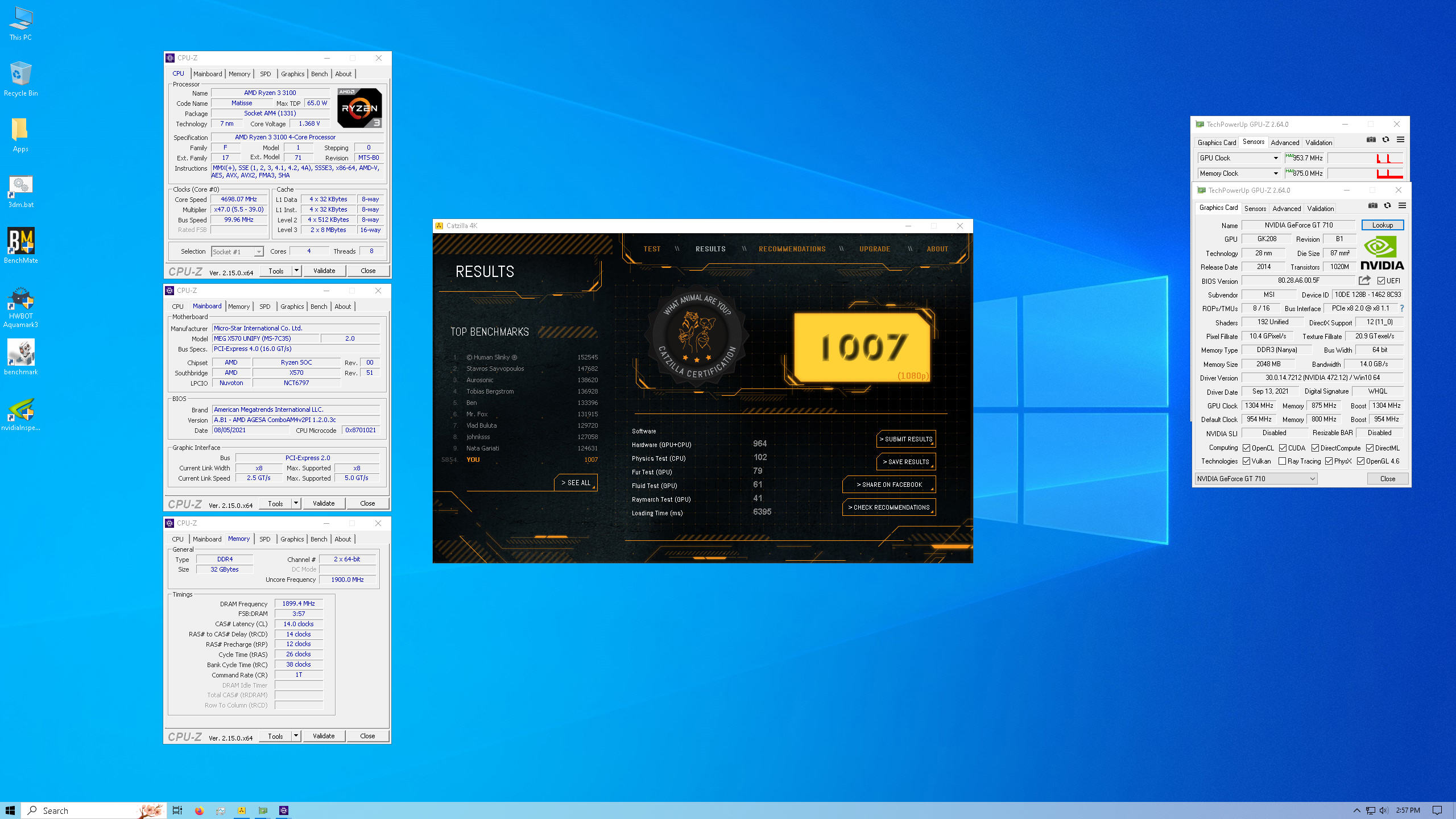Image resolution: width=1456 pixels, height=819 pixels.
Task: Click CHECK RECOMMENDATIONS in Catzilla
Action: 889,507
